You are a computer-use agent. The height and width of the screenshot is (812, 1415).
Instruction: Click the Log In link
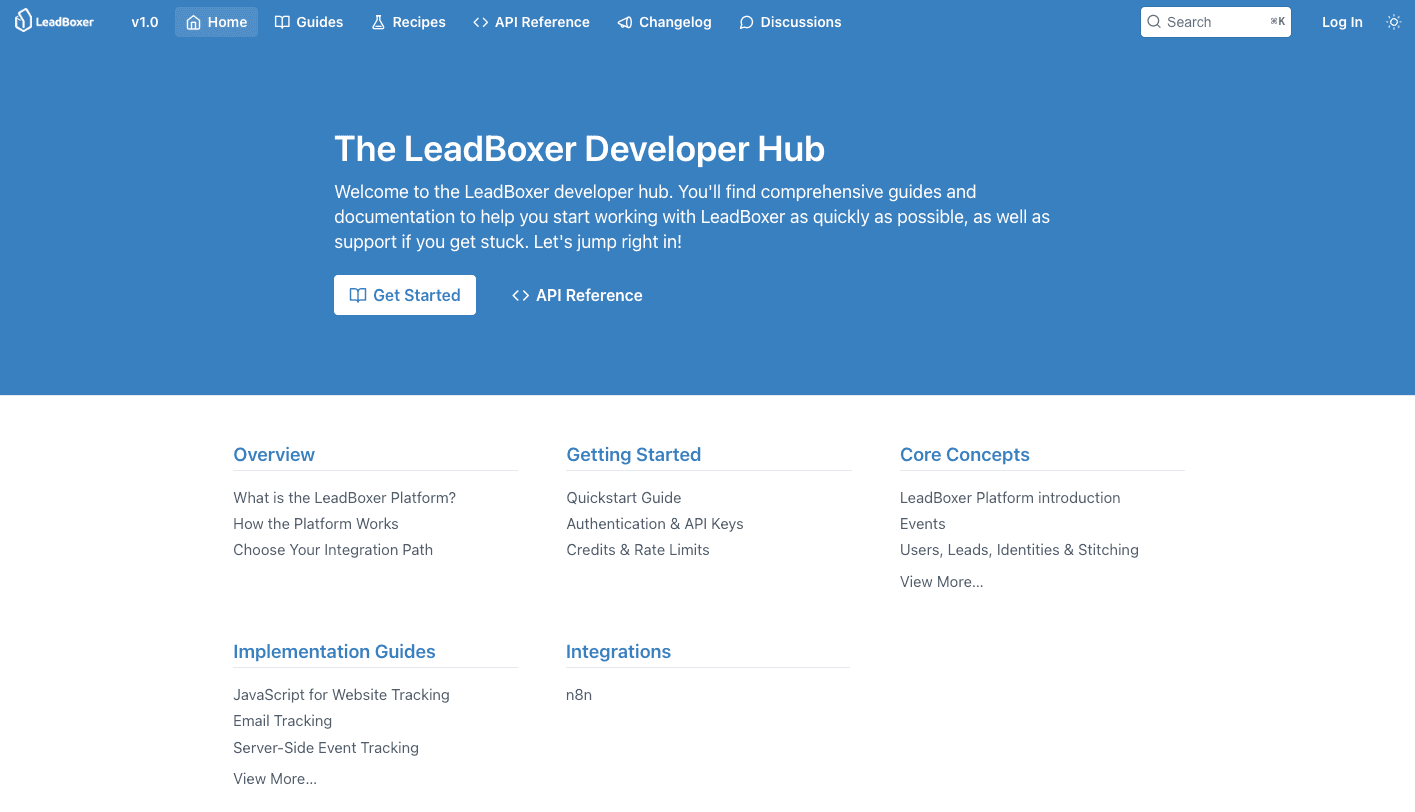click(x=1342, y=22)
